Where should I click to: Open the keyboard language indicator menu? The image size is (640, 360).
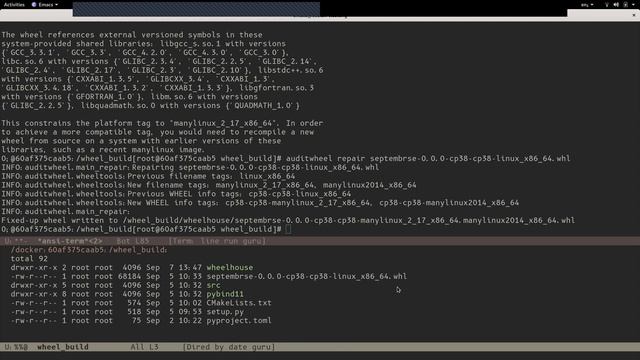point(587,5)
